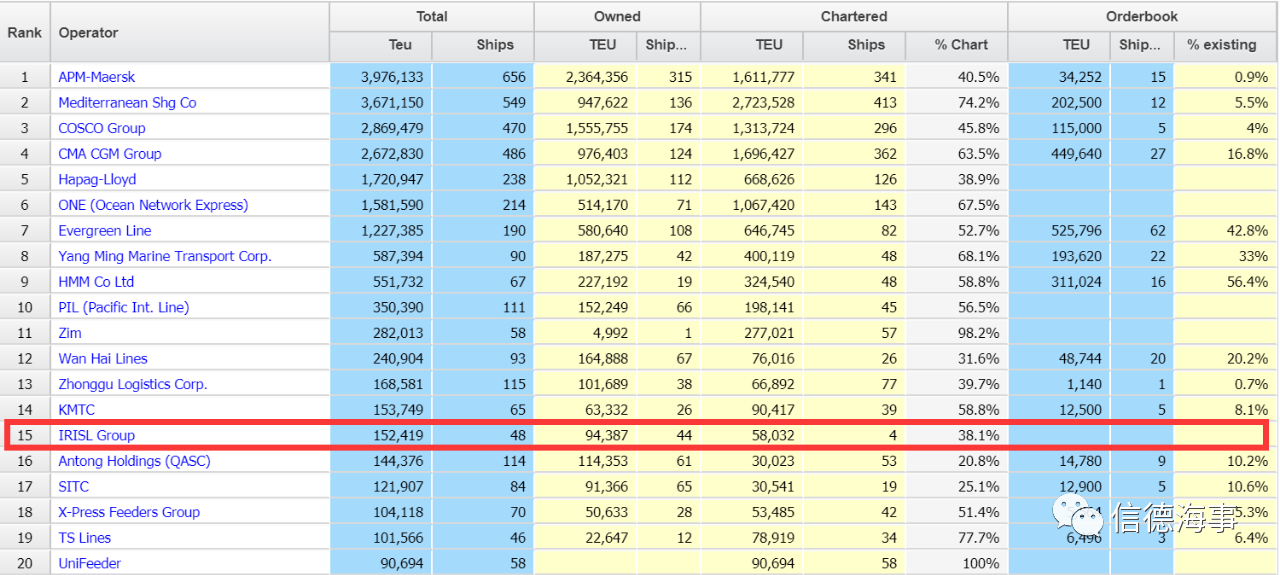This screenshot has height=575, width=1280.
Task: Open ONE (Ocean Network Express) link
Action: tap(153, 205)
